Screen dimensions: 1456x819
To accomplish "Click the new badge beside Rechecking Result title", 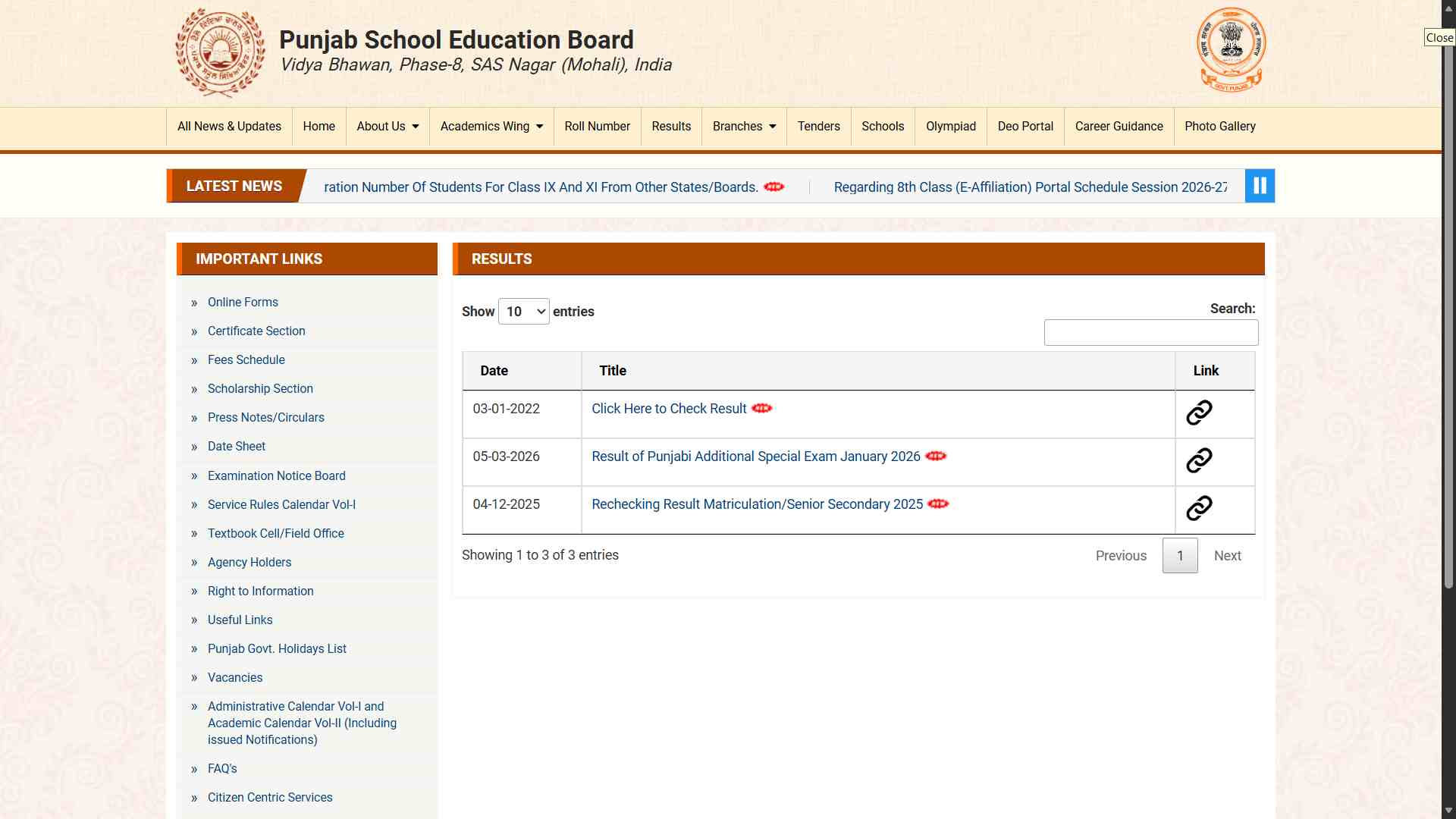I will [x=938, y=504].
